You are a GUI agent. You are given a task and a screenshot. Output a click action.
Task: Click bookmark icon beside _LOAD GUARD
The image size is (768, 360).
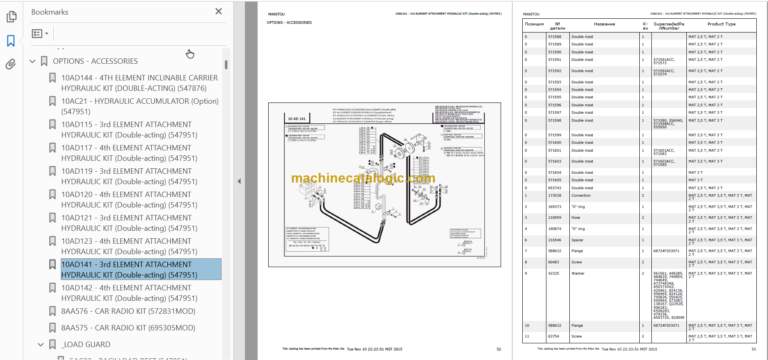(x=52, y=344)
